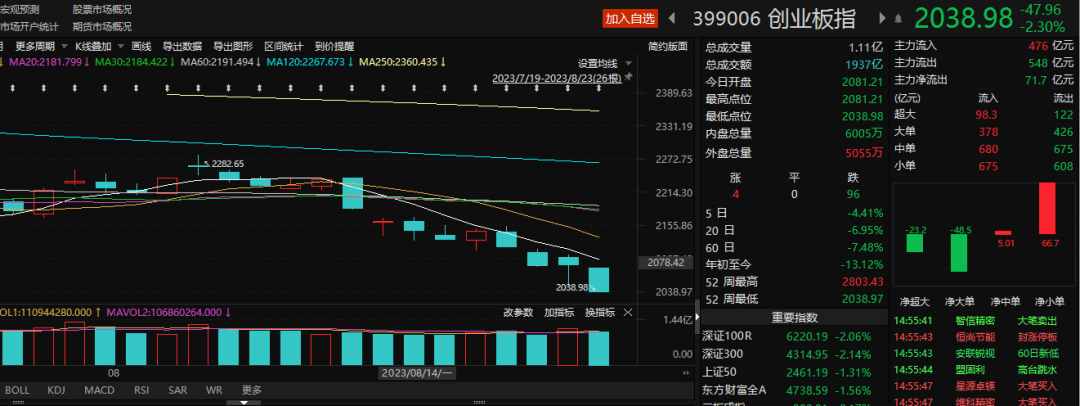
Task: Click the 2023/08/14 date marker on timeline
Action: click(x=417, y=372)
